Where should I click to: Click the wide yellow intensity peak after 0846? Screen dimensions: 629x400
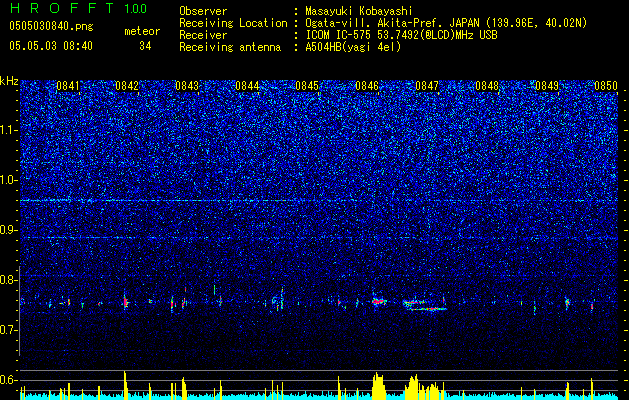click(x=378, y=386)
